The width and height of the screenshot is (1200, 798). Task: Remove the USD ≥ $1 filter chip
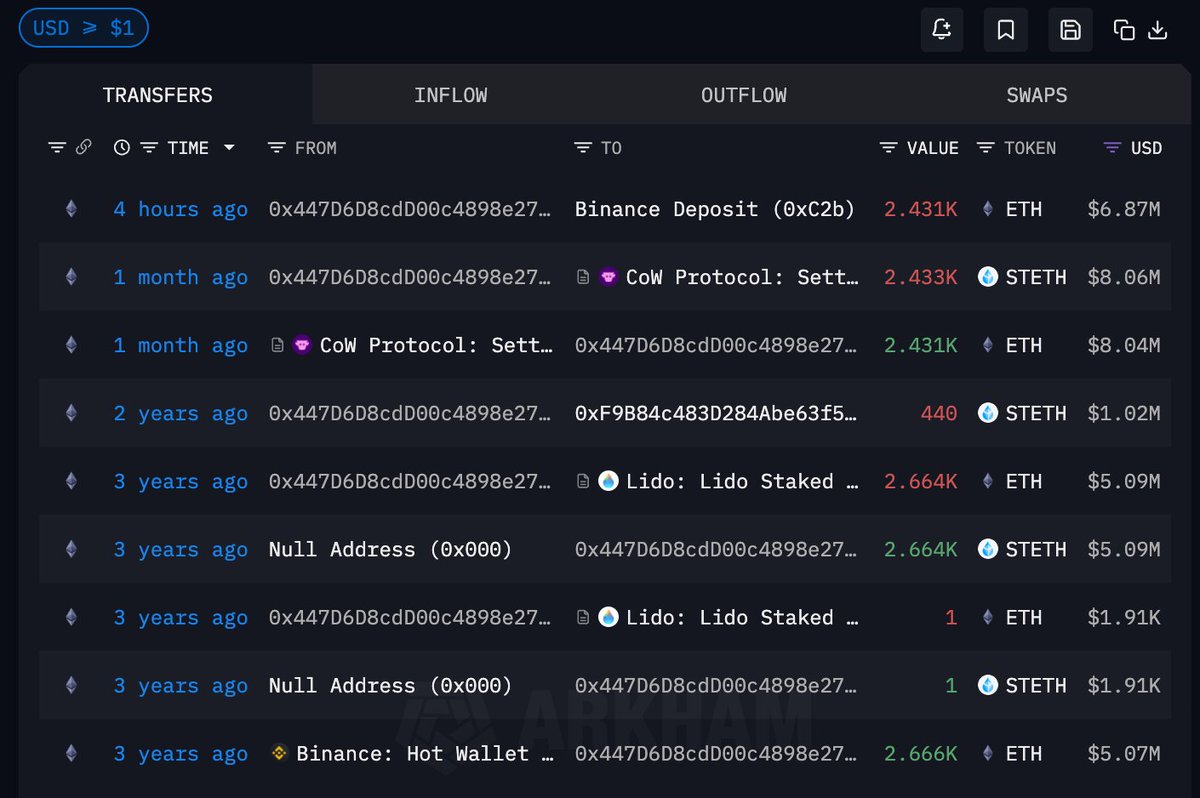pyautogui.click(x=84, y=28)
